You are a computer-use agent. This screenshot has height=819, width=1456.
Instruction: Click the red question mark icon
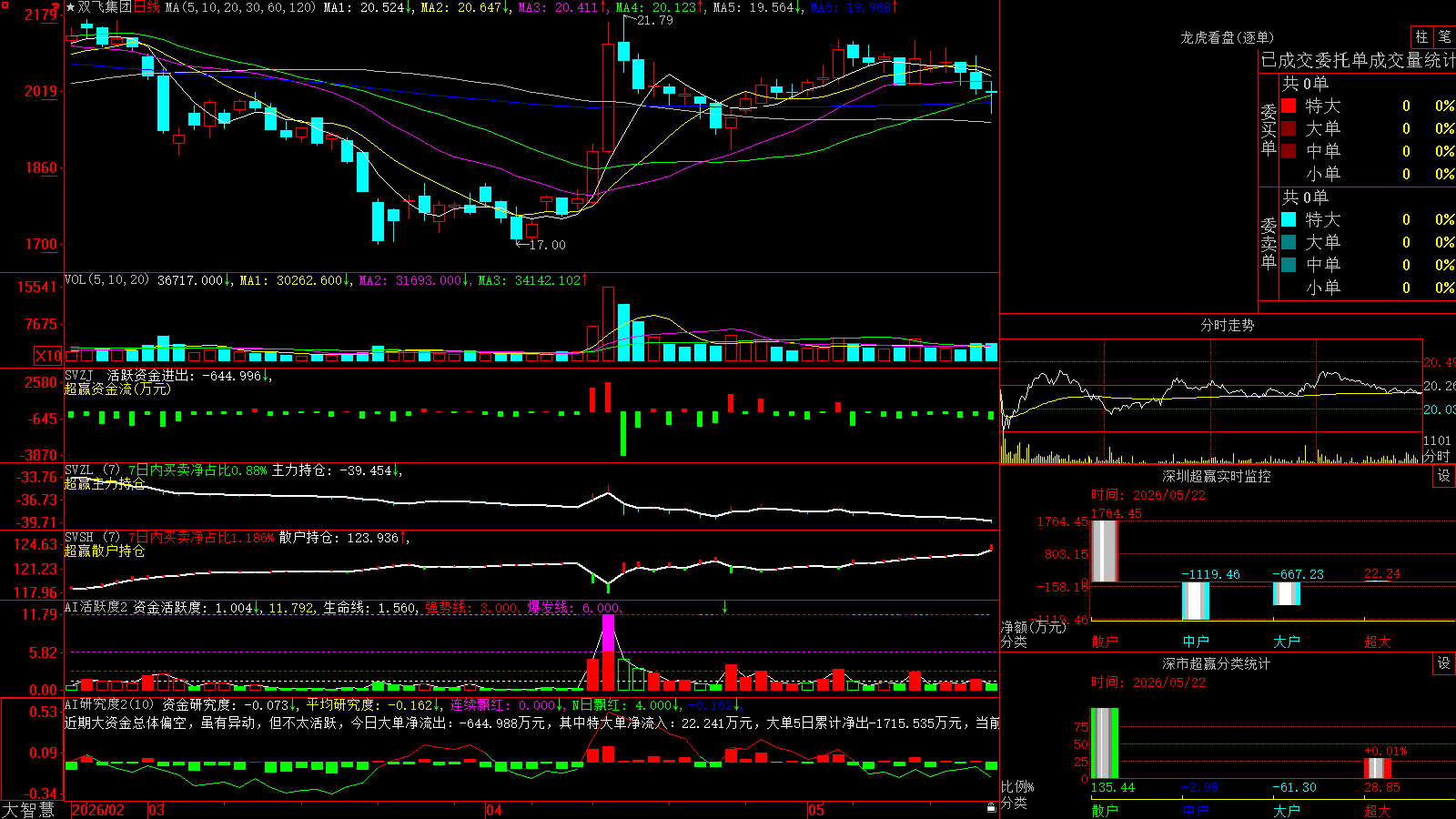click(x=56, y=6)
